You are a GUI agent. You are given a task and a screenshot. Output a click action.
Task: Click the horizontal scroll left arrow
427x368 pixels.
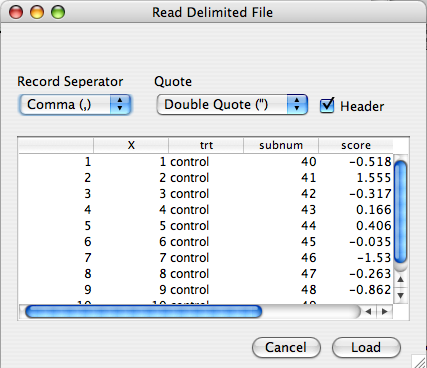click(x=368, y=312)
